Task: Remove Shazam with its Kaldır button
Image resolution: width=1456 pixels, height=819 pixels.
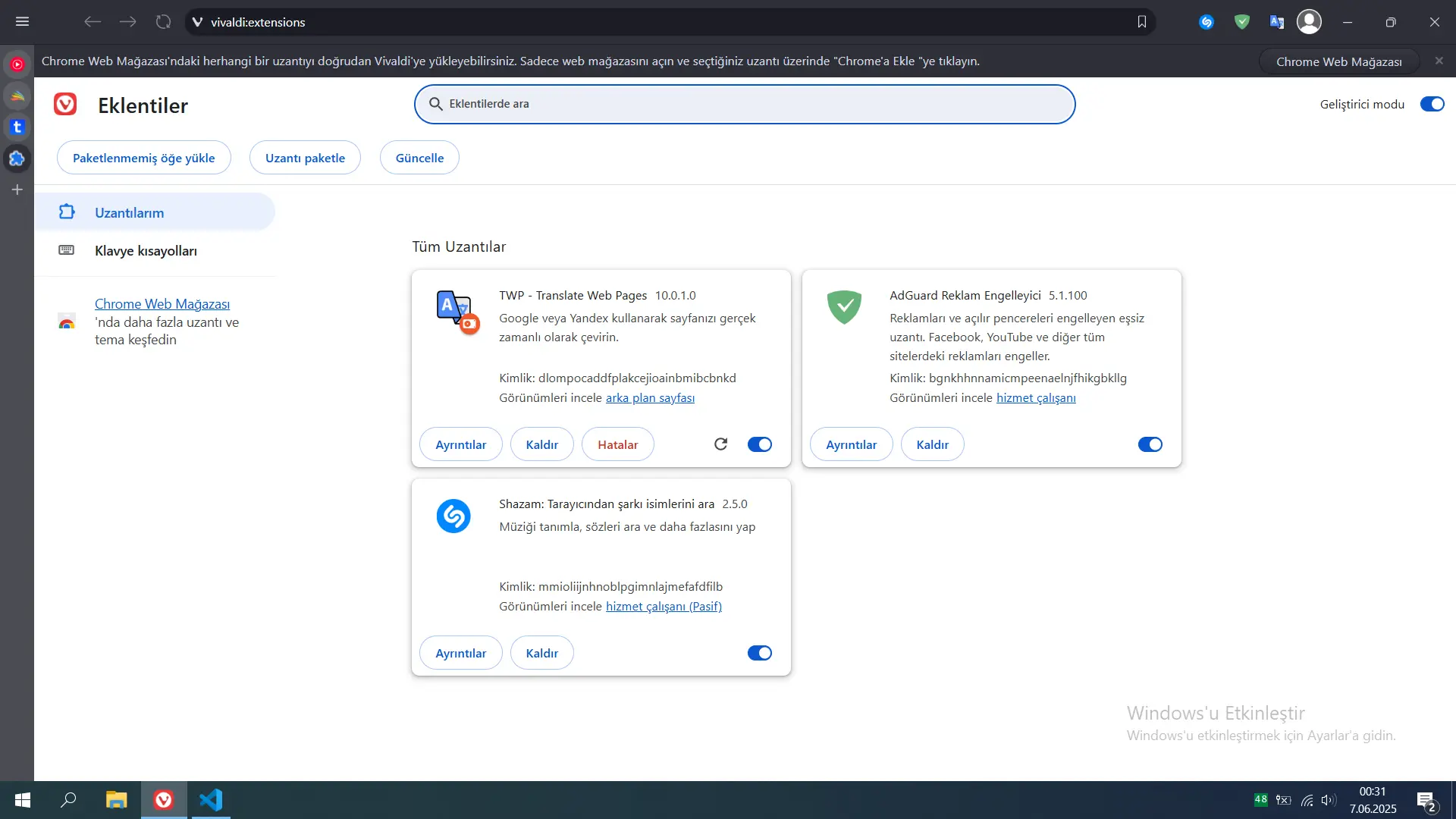Action: (x=542, y=653)
